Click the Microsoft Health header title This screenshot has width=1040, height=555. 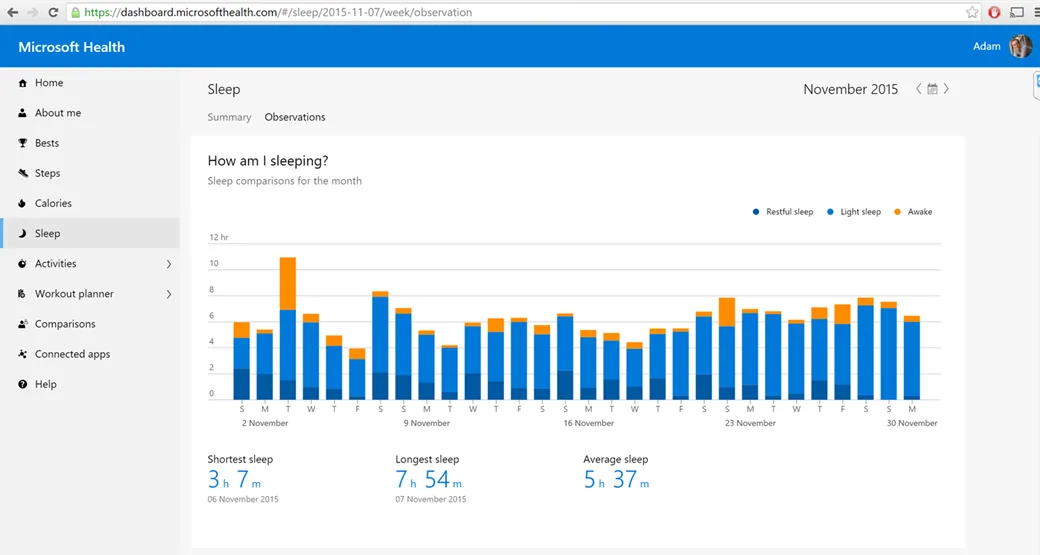tap(72, 47)
